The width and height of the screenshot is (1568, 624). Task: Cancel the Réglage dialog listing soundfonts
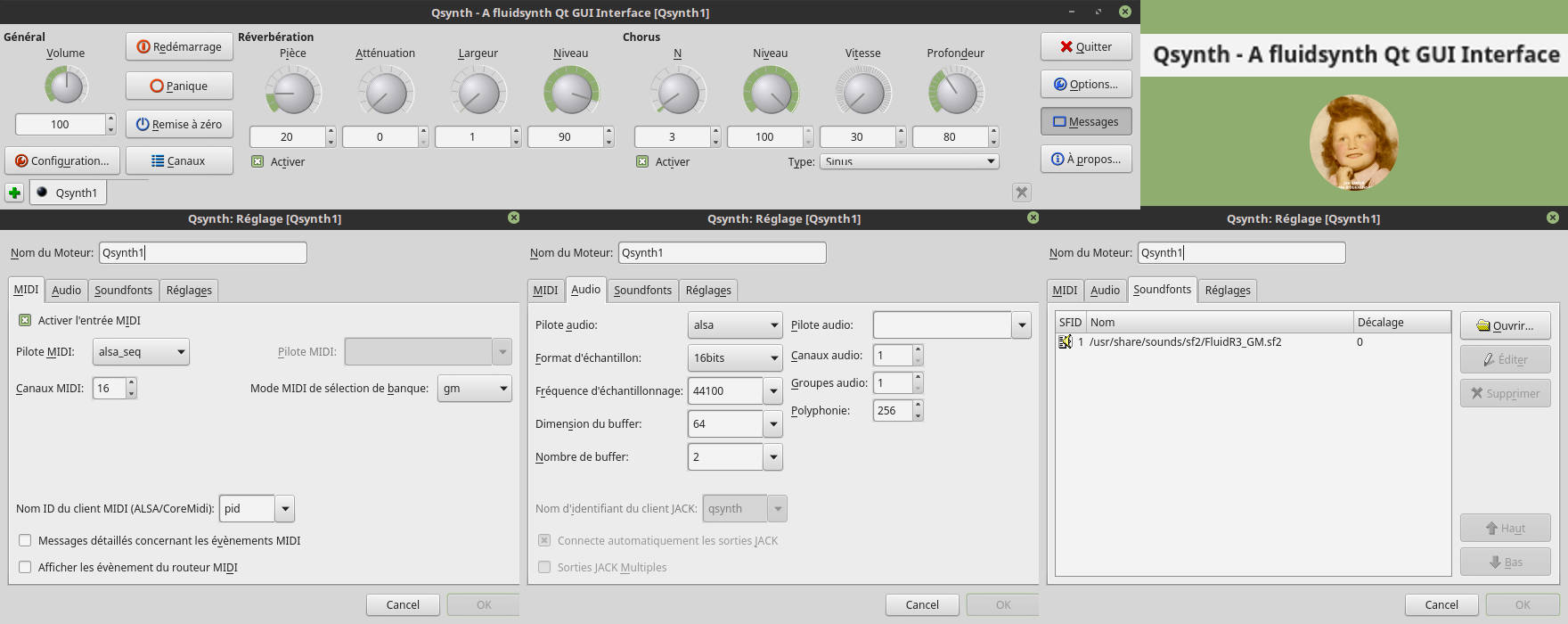coord(1441,604)
